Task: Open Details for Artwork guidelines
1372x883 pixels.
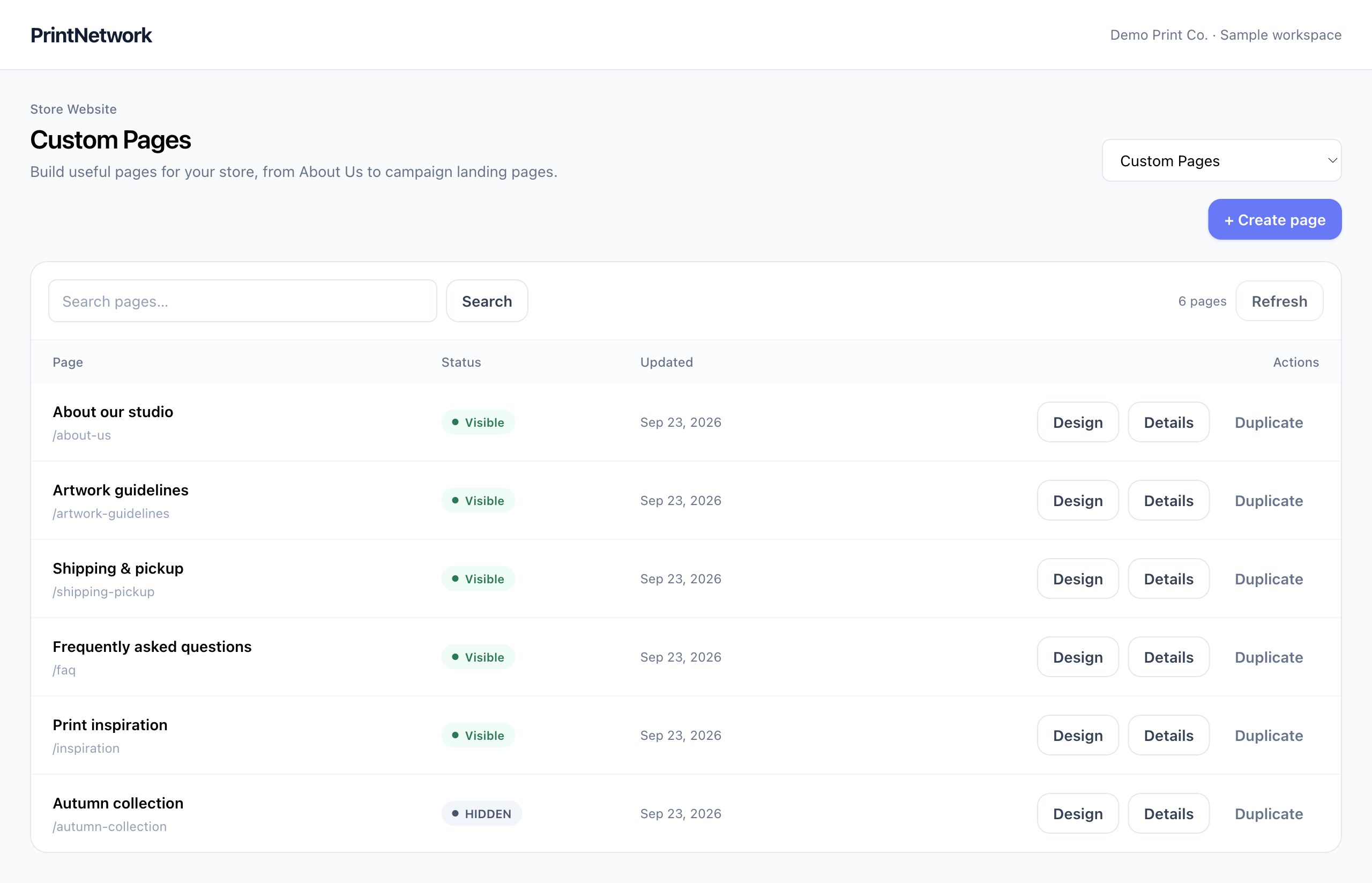Action: (1168, 501)
